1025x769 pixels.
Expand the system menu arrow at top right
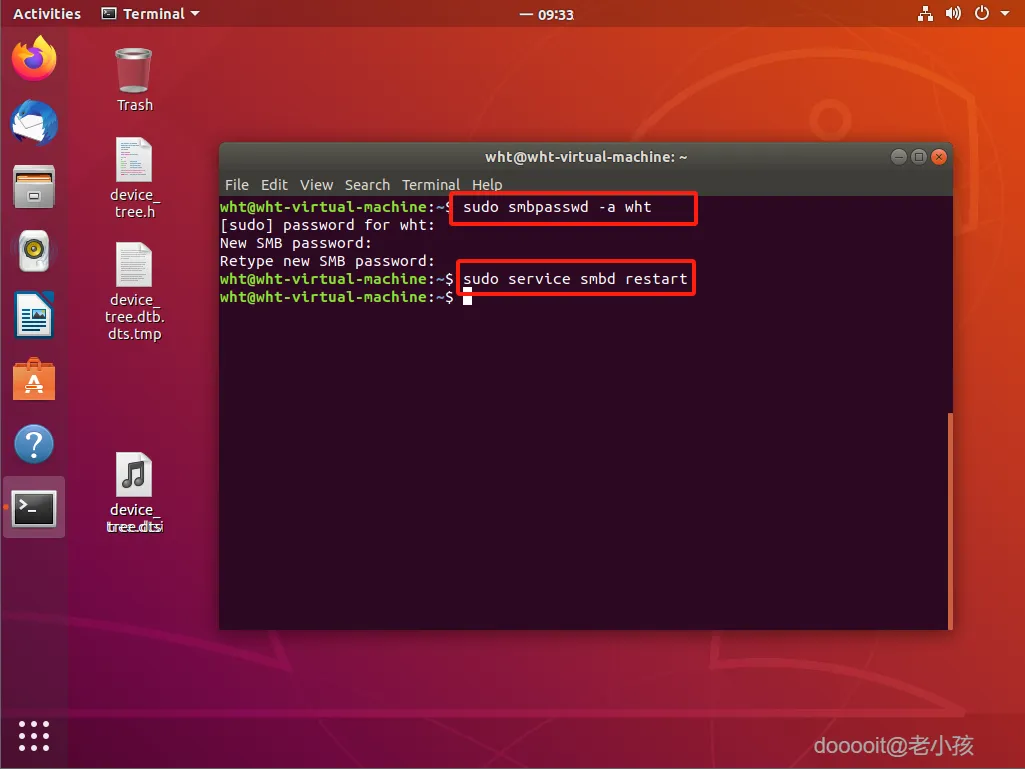tap(1005, 13)
